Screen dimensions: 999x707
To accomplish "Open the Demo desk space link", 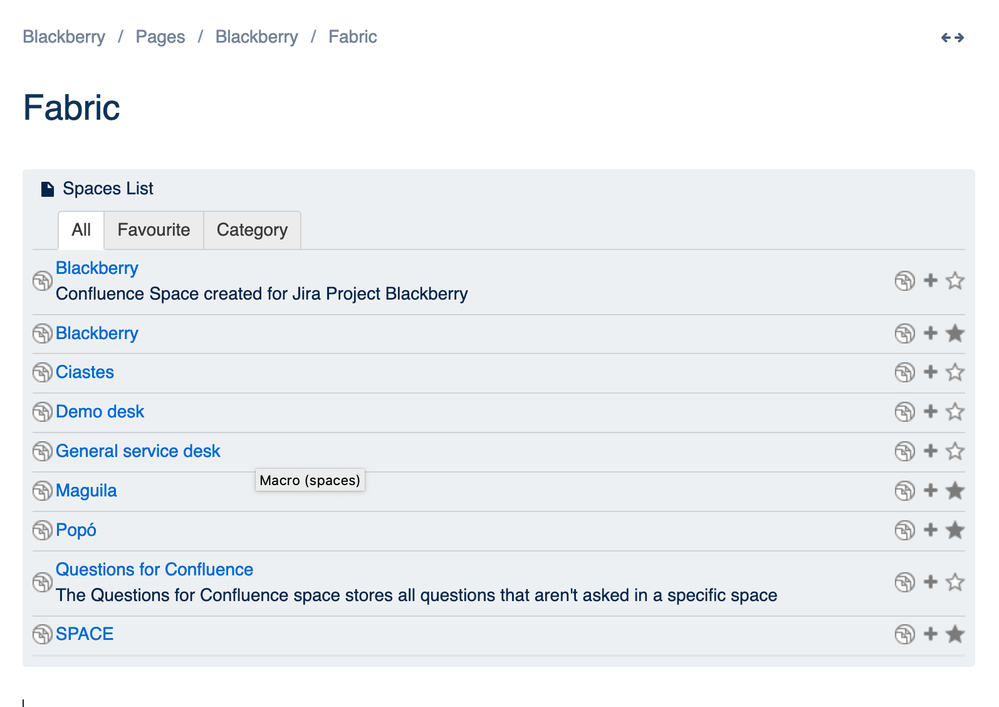I will [x=100, y=412].
